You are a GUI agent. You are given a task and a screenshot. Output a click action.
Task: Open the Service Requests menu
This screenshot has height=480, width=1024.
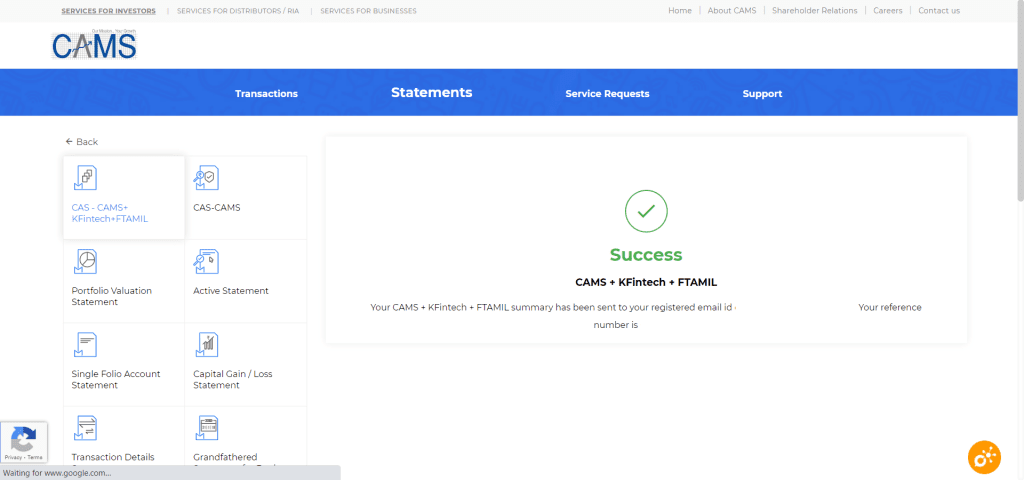coord(607,93)
